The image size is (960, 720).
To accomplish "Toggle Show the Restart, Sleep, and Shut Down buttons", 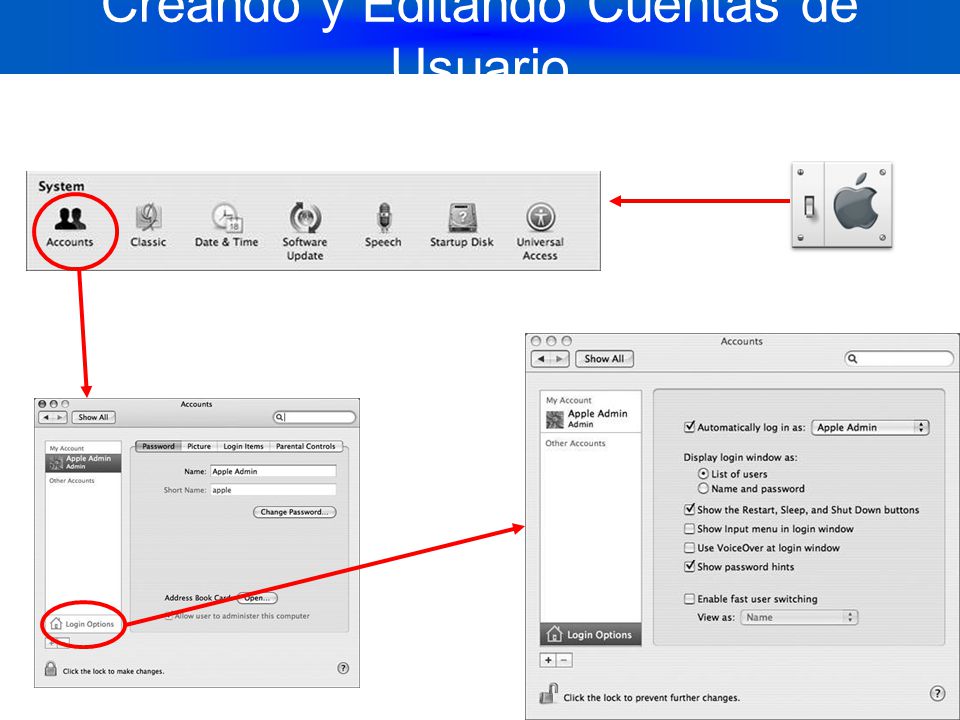I will click(689, 509).
